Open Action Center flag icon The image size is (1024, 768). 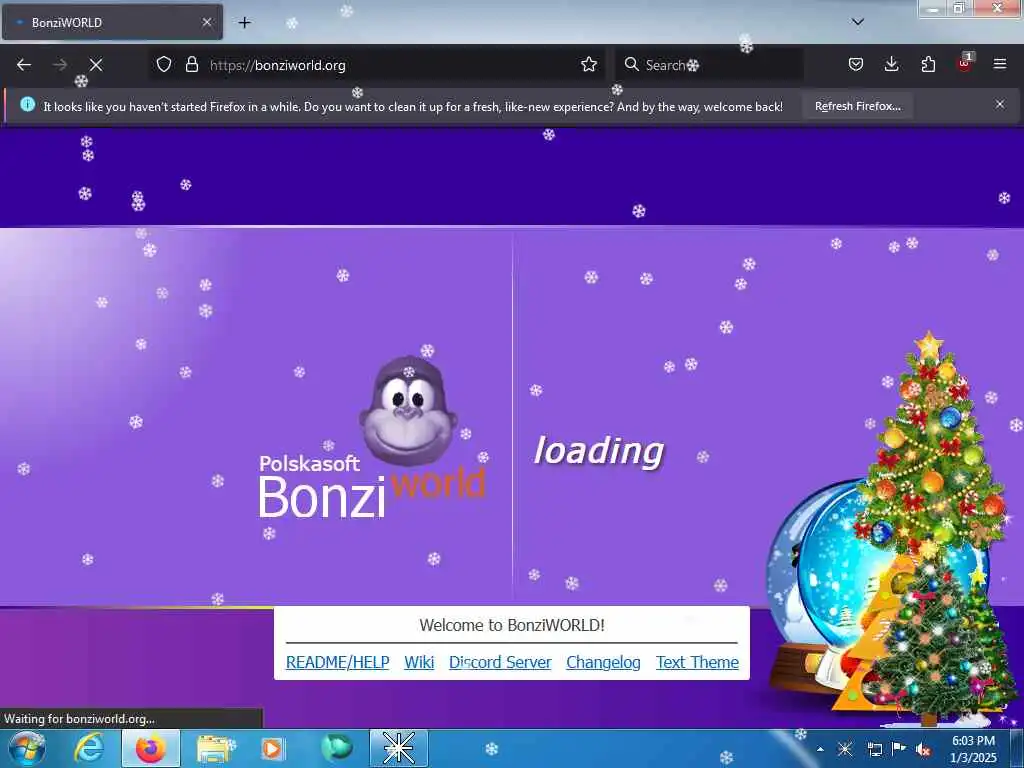[x=899, y=749]
